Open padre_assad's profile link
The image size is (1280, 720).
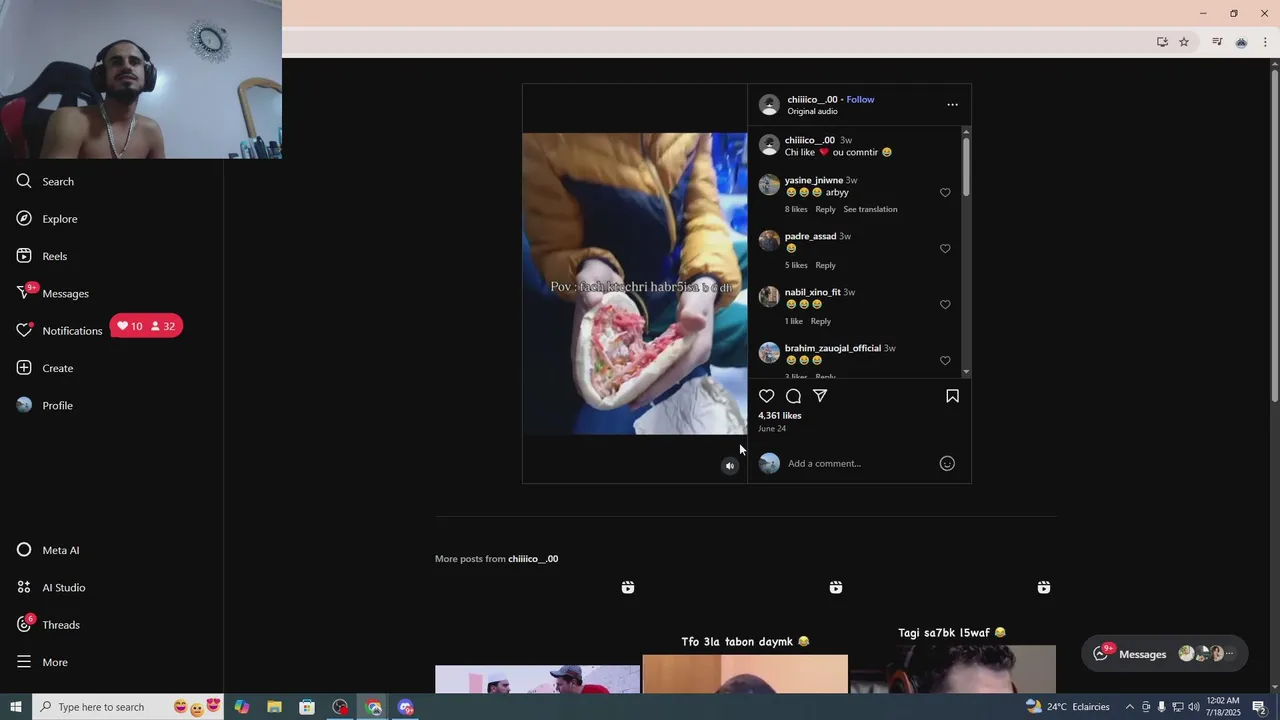[x=810, y=236]
